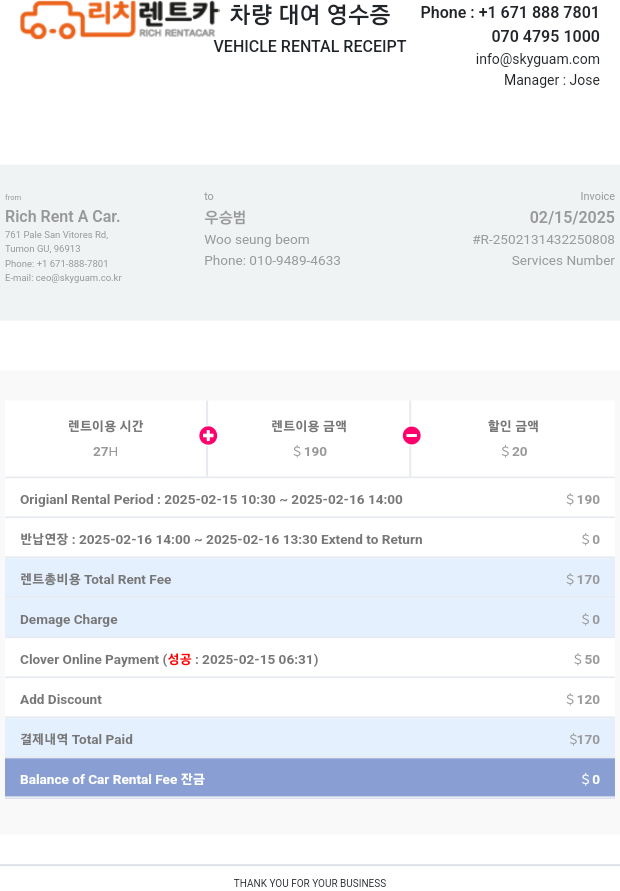Click the Demage Charge row
Screen dimensions: 620x891
[310, 619]
